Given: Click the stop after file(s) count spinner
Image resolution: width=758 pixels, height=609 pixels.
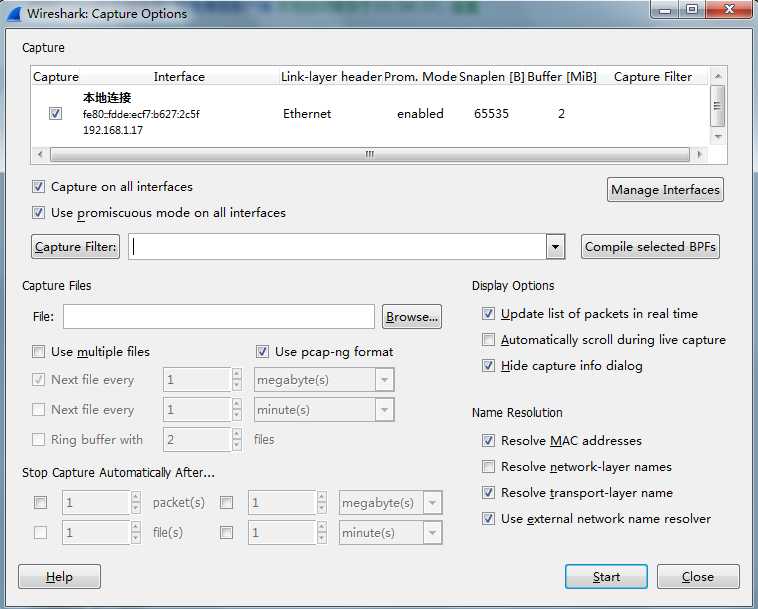Looking at the screenshot, I should click(x=101, y=533).
